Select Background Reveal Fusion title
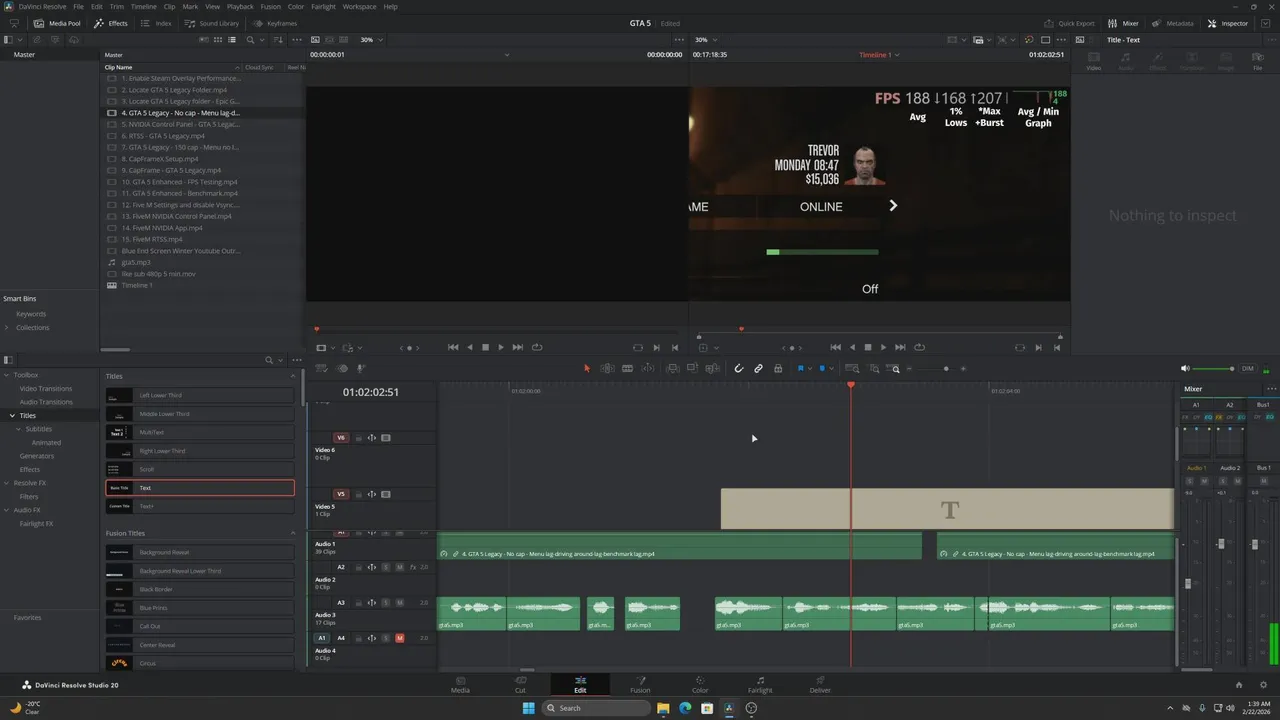The width and height of the screenshot is (1280, 720). coord(200,552)
